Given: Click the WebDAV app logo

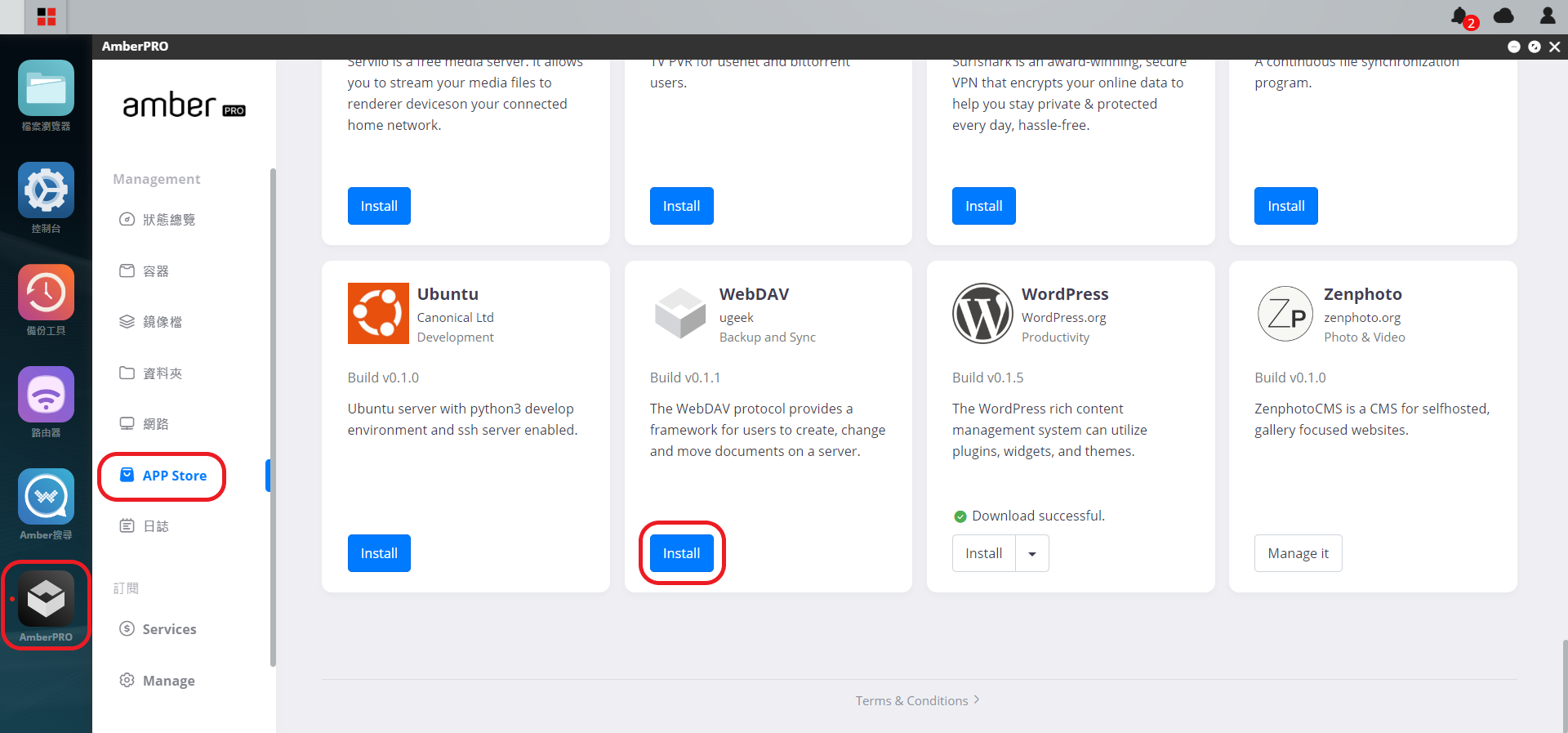Looking at the screenshot, I should tap(680, 313).
